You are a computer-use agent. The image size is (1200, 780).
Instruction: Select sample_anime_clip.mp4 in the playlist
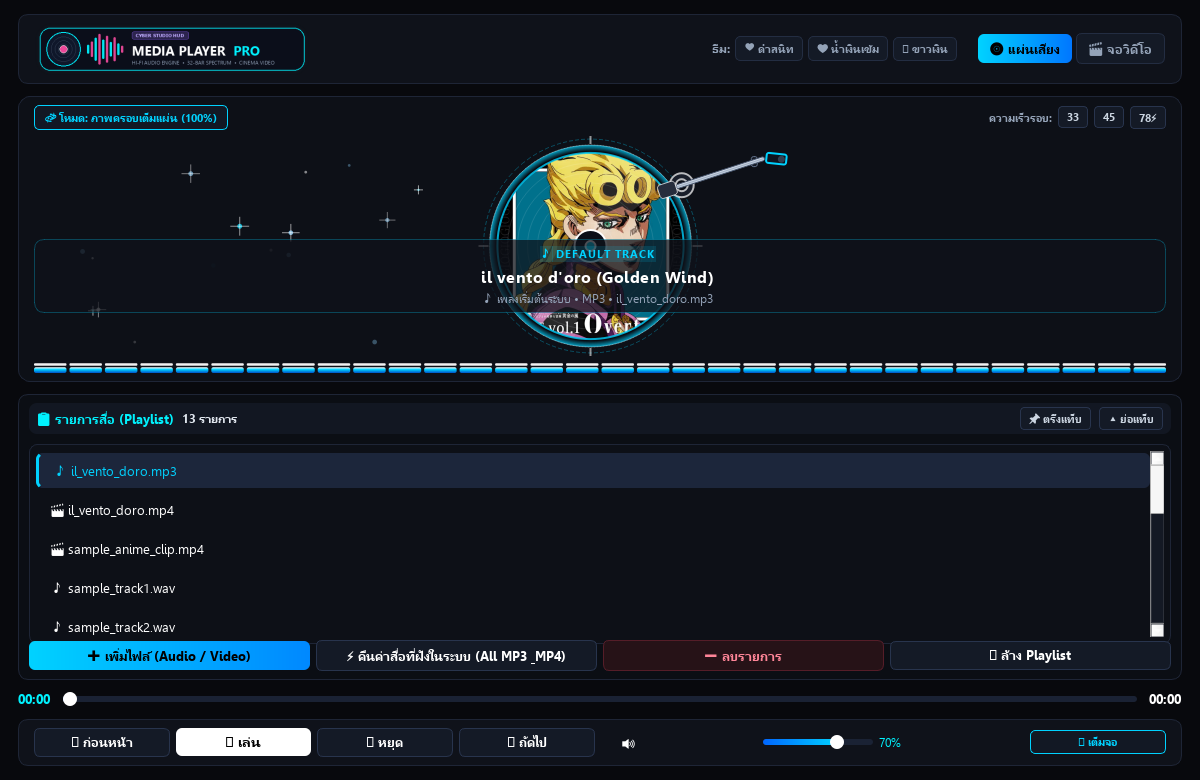click(593, 549)
